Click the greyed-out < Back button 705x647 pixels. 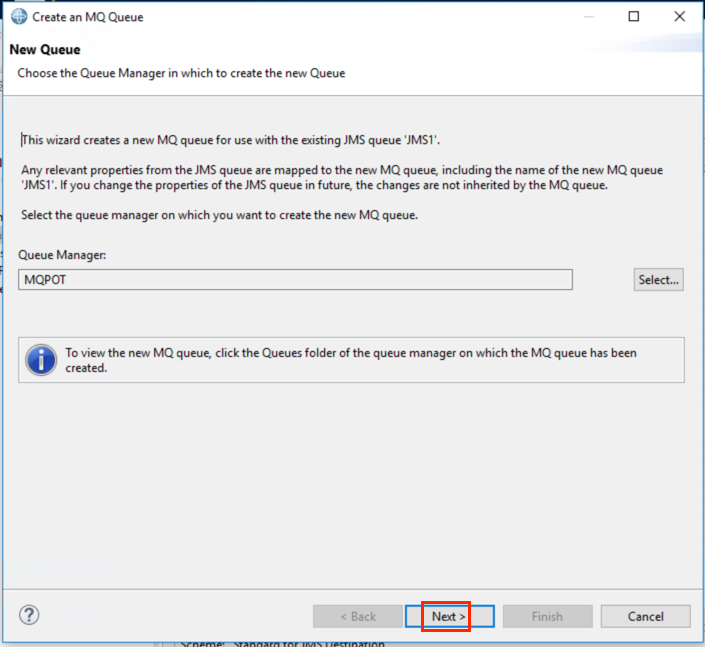click(357, 616)
